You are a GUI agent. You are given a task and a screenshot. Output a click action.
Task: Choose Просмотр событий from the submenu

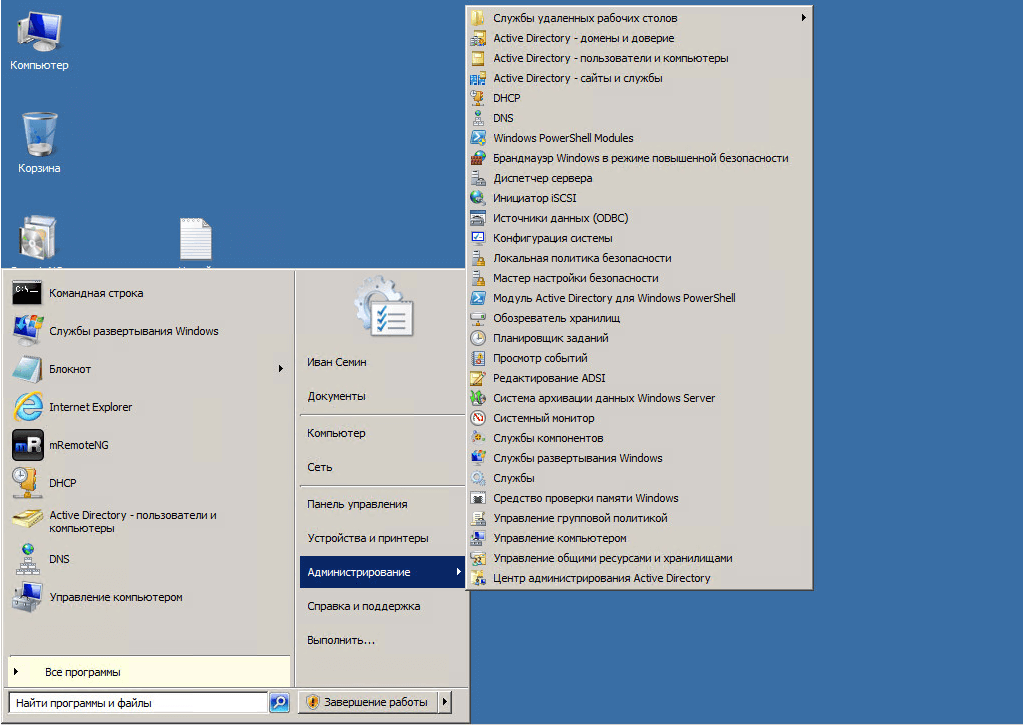[x=540, y=358]
